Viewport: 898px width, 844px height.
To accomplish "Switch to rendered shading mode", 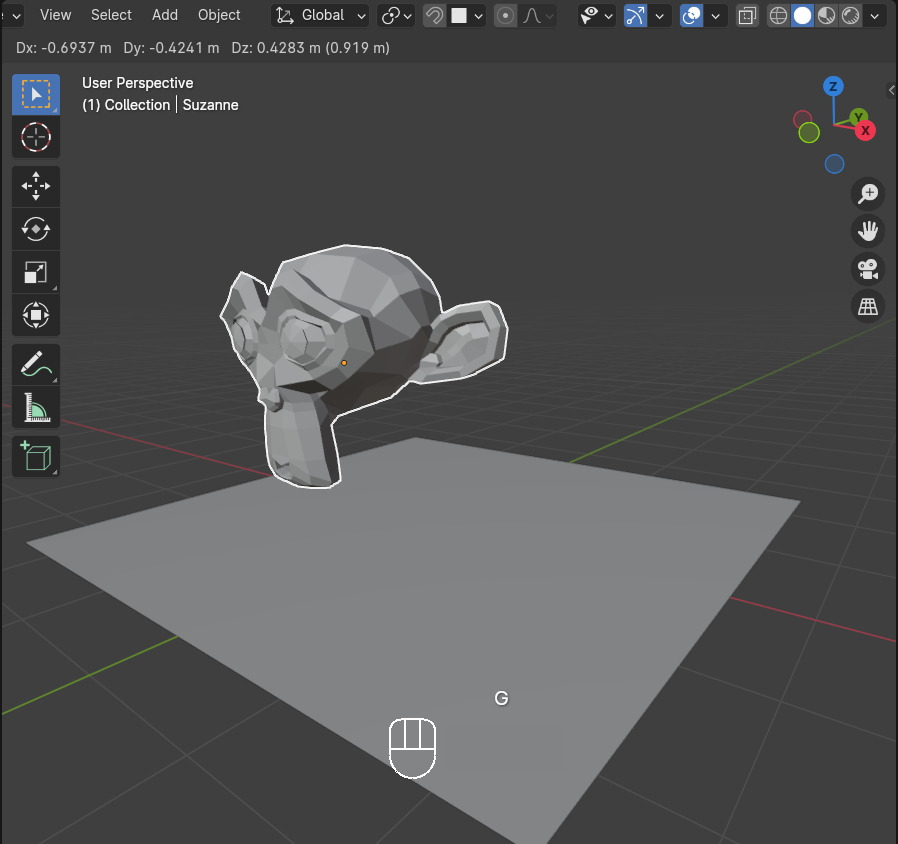I will (850, 15).
